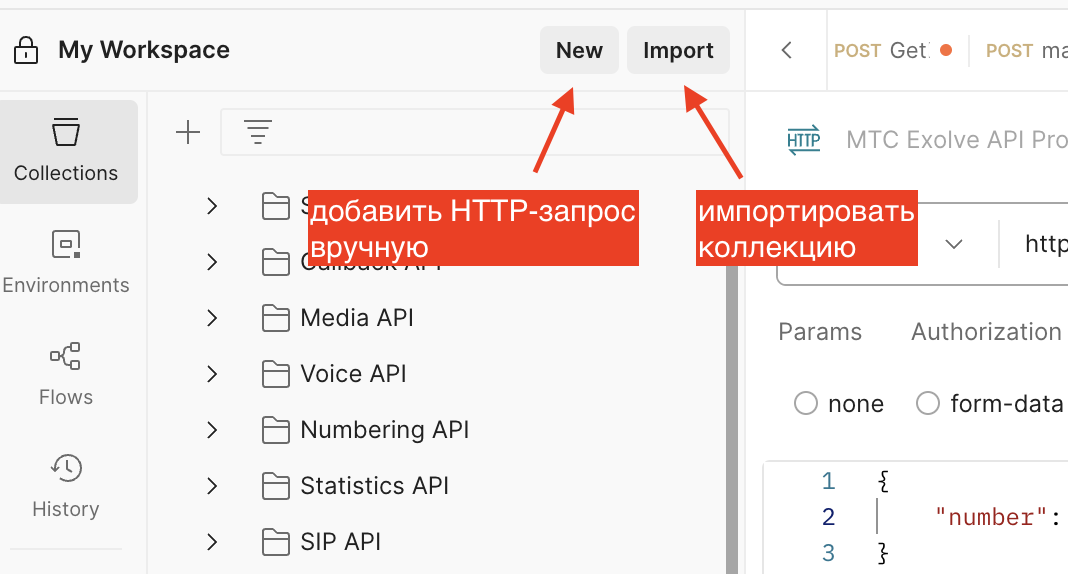
Task: Click the filter icon in collections search
Action: pyautogui.click(x=258, y=132)
